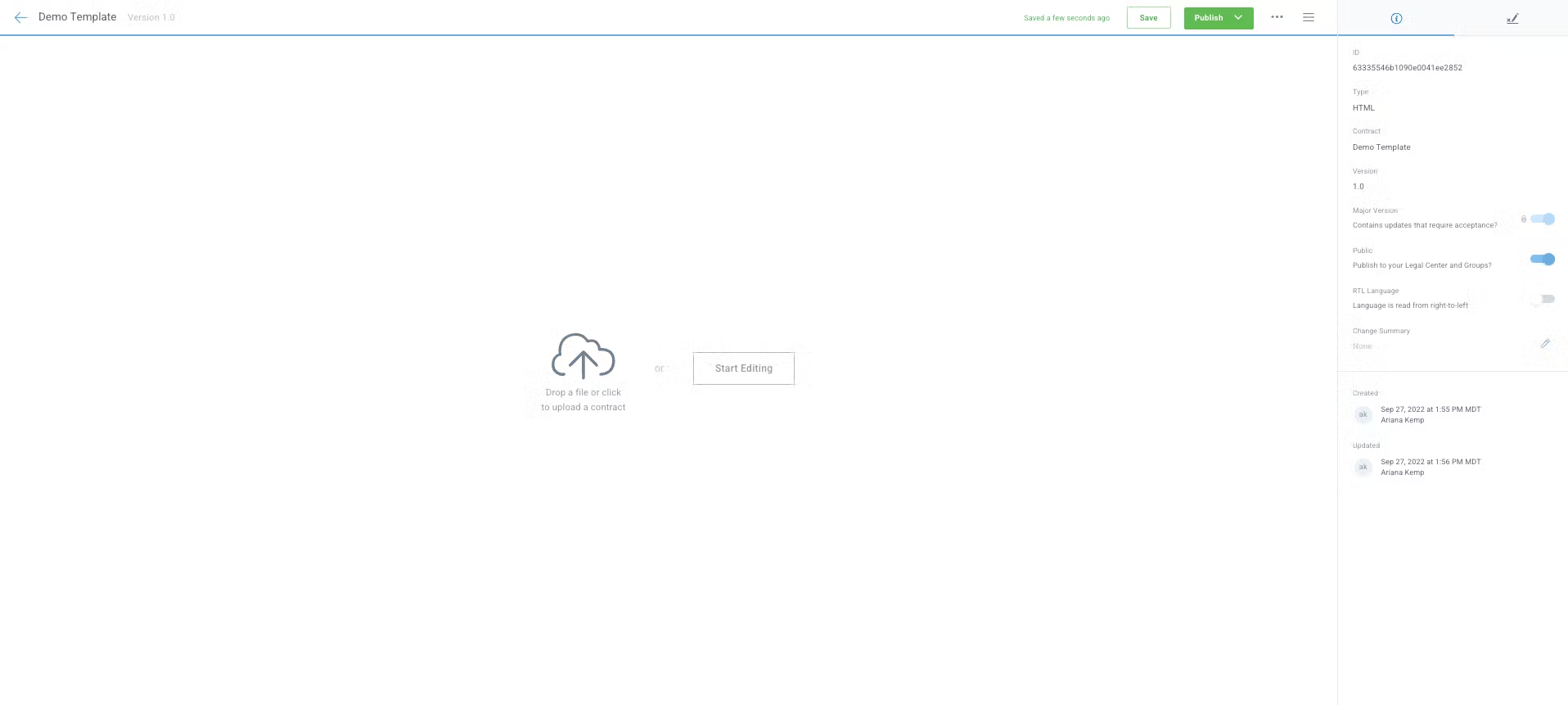1568x705 pixels.
Task: Expand the Publish dropdown arrow
Action: tap(1239, 18)
